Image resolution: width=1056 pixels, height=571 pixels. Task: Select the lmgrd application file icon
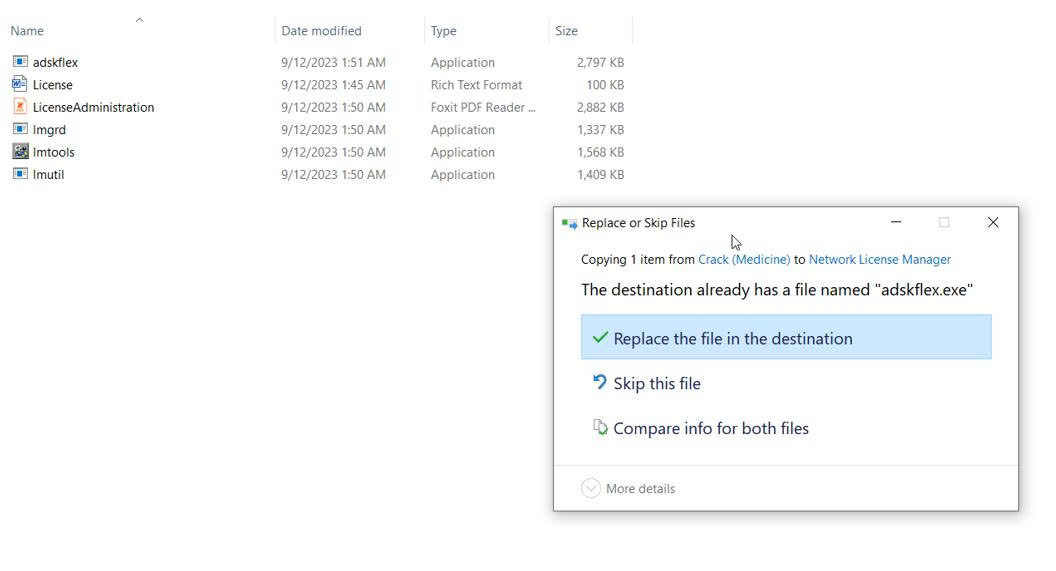20,129
